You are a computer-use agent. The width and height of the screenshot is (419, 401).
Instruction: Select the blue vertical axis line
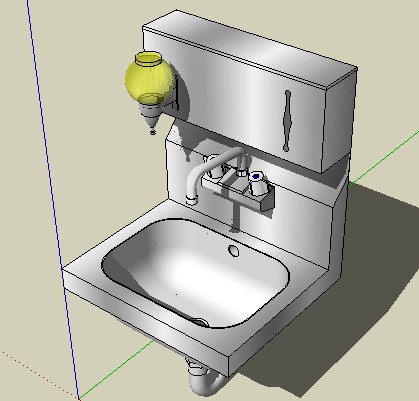tap(53, 200)
